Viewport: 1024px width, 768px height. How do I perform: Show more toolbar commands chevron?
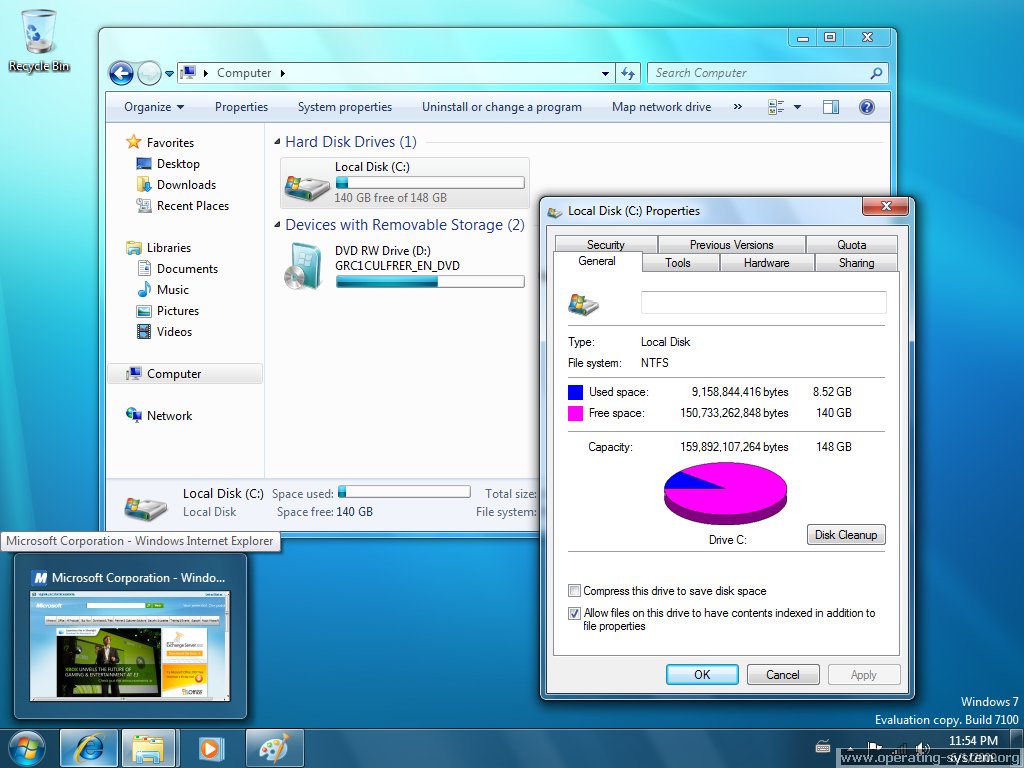tap(738, 107)
